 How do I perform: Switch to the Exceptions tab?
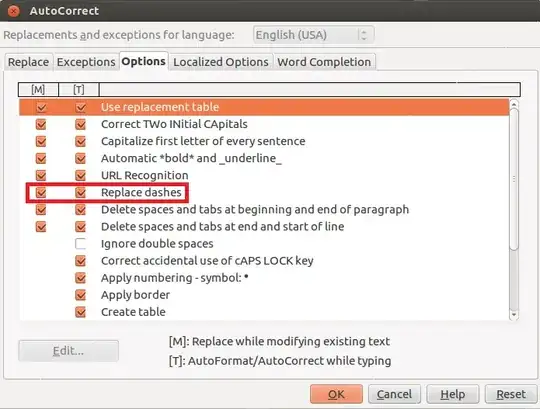tap(86, 62)
